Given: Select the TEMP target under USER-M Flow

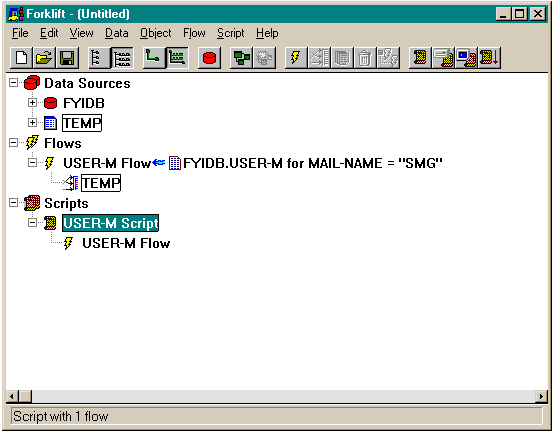Looking at the screenshot, I should pyautogui.click(x=101, y=183).
